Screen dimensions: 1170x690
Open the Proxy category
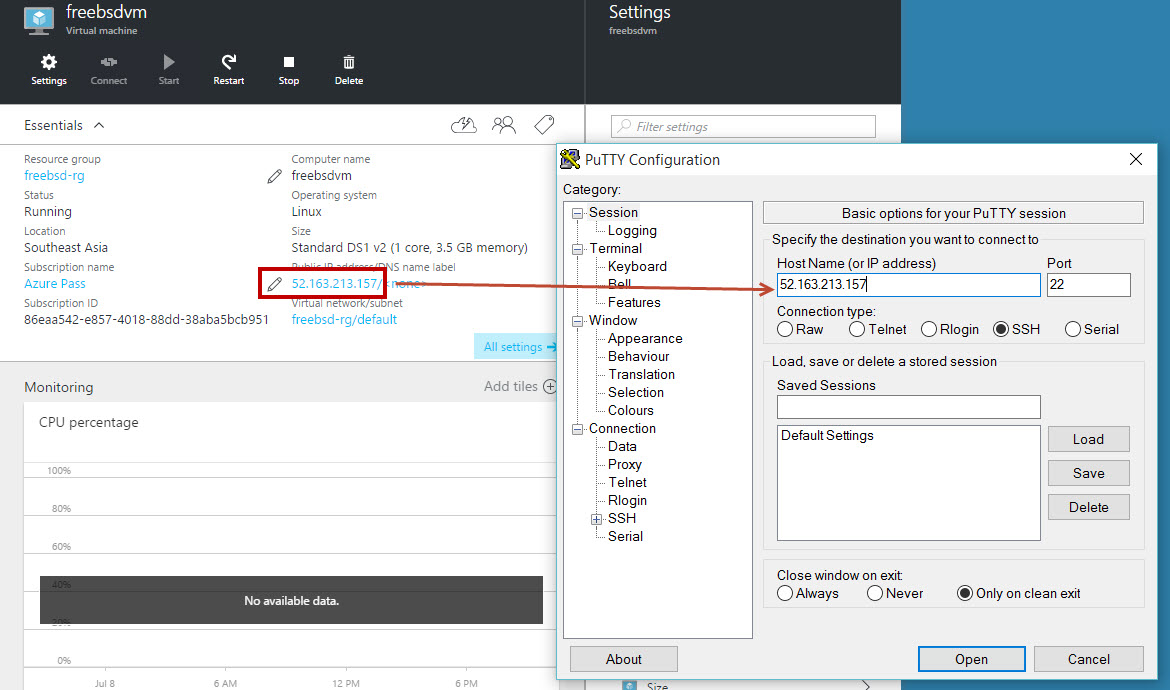coord(625,464)
